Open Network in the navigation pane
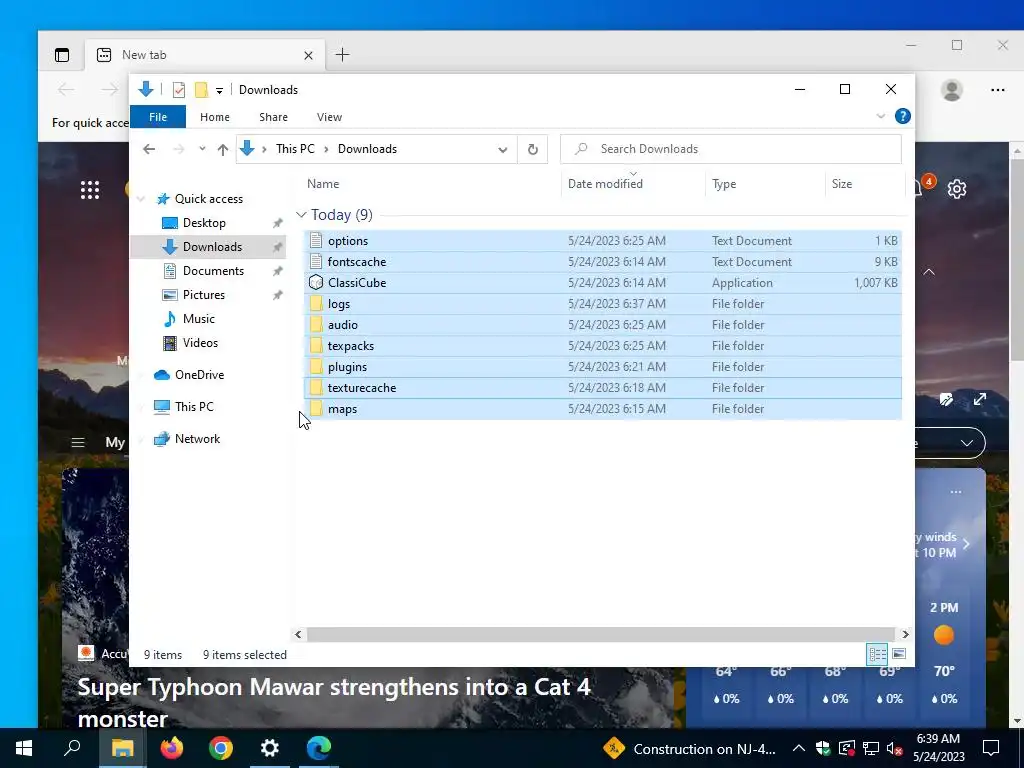 click(197, 439)
